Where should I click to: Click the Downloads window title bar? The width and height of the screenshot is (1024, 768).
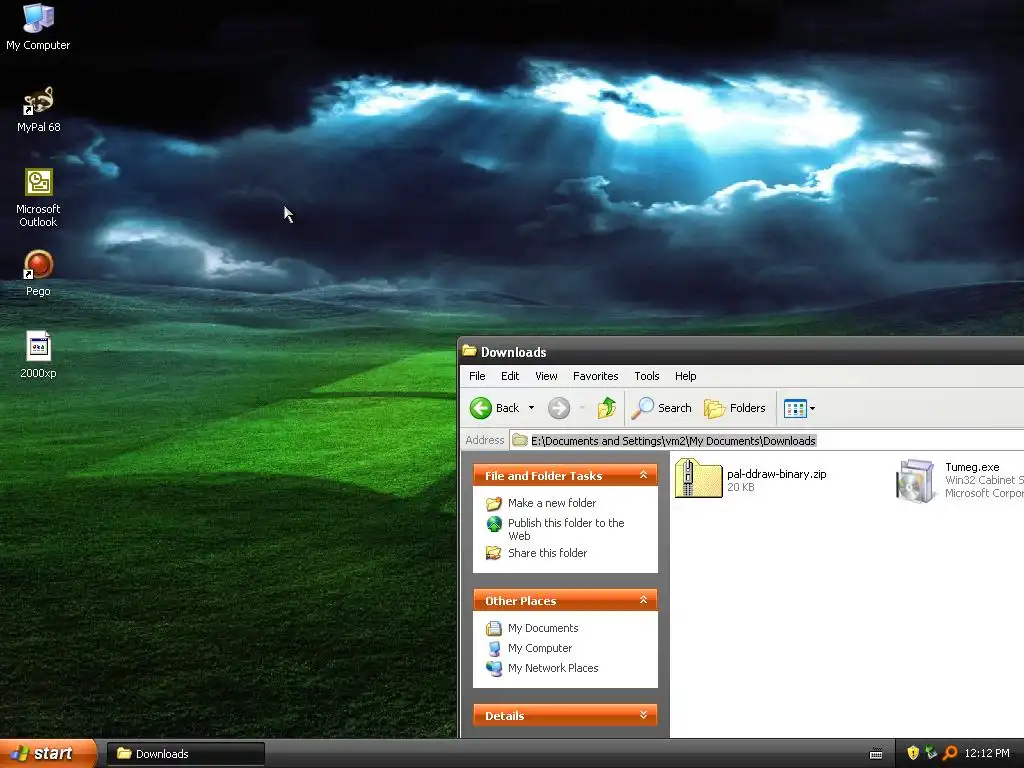(x=741, y=352)
